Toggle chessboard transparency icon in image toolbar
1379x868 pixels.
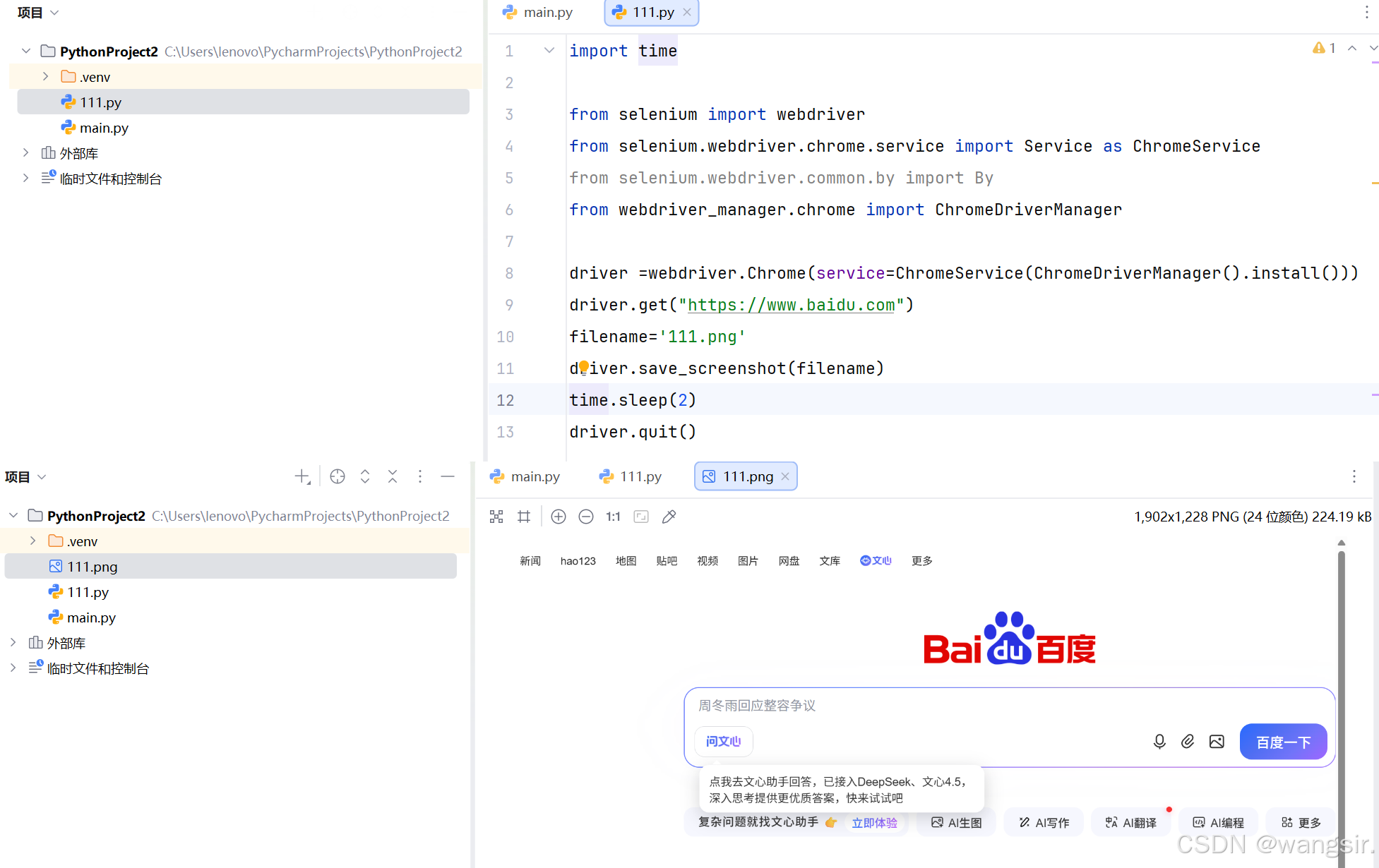click(x=496, y=517)
